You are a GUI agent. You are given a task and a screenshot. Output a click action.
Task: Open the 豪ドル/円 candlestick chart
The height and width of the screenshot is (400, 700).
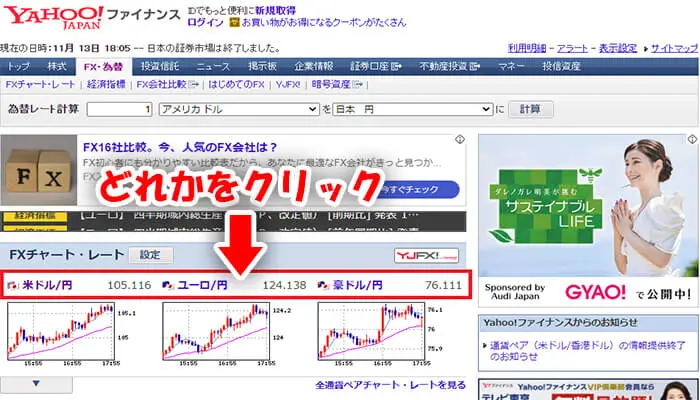click(x=372, y=331)
